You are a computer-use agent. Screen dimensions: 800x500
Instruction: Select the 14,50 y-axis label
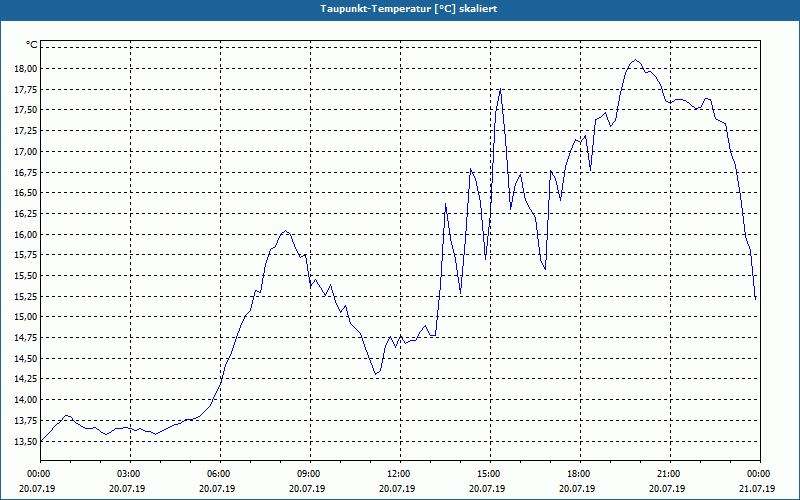tap(26, 358)
